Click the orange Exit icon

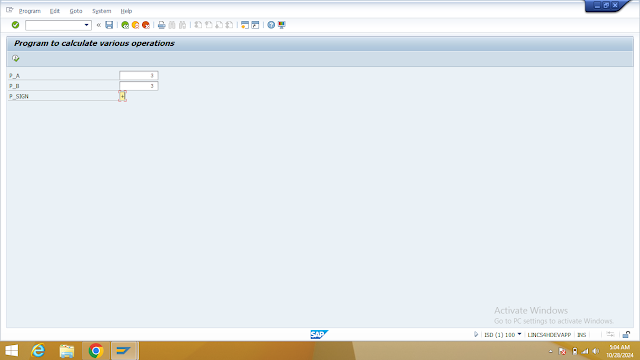[135, 25]
